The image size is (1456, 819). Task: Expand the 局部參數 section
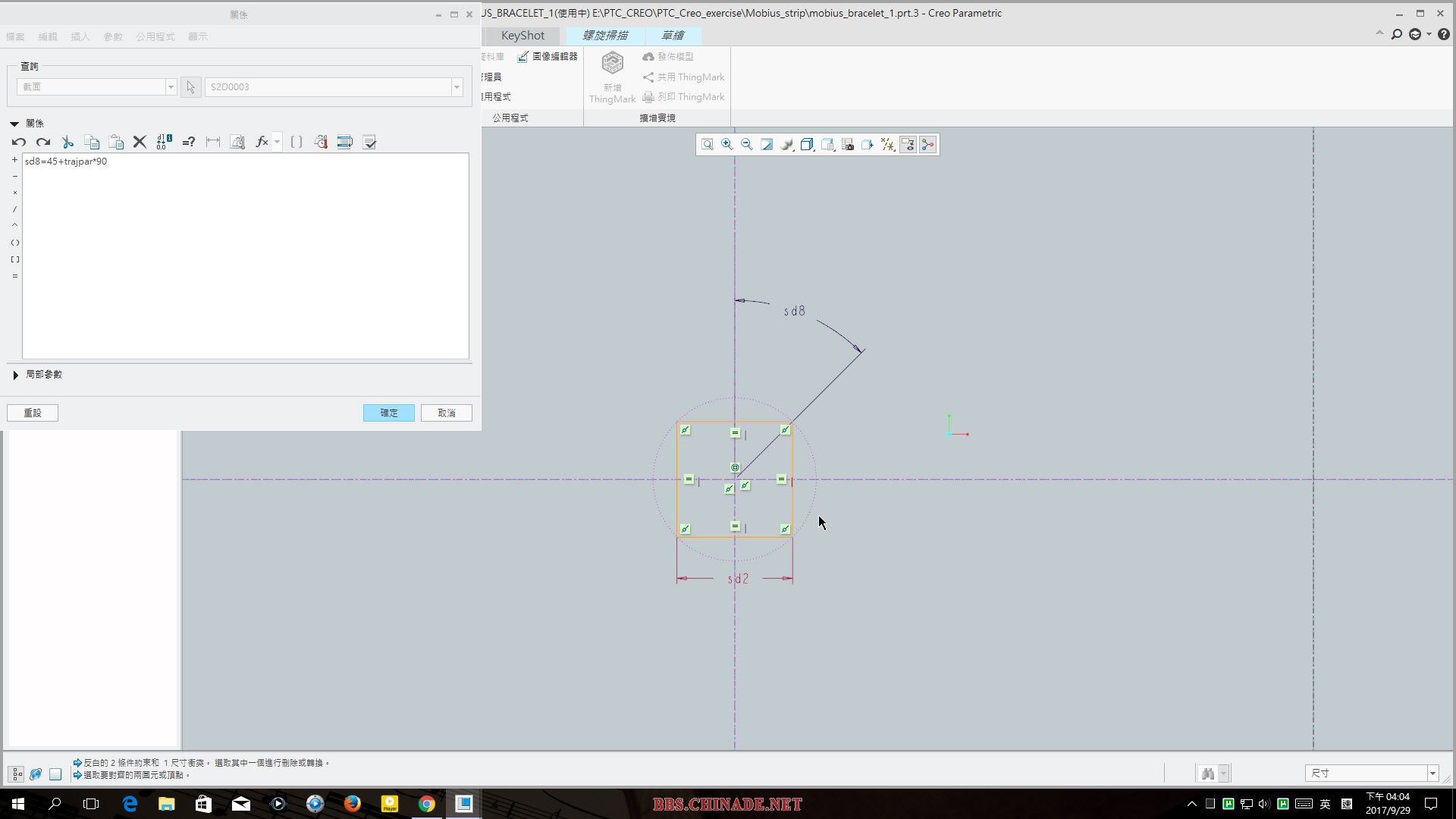pos(15,375)
